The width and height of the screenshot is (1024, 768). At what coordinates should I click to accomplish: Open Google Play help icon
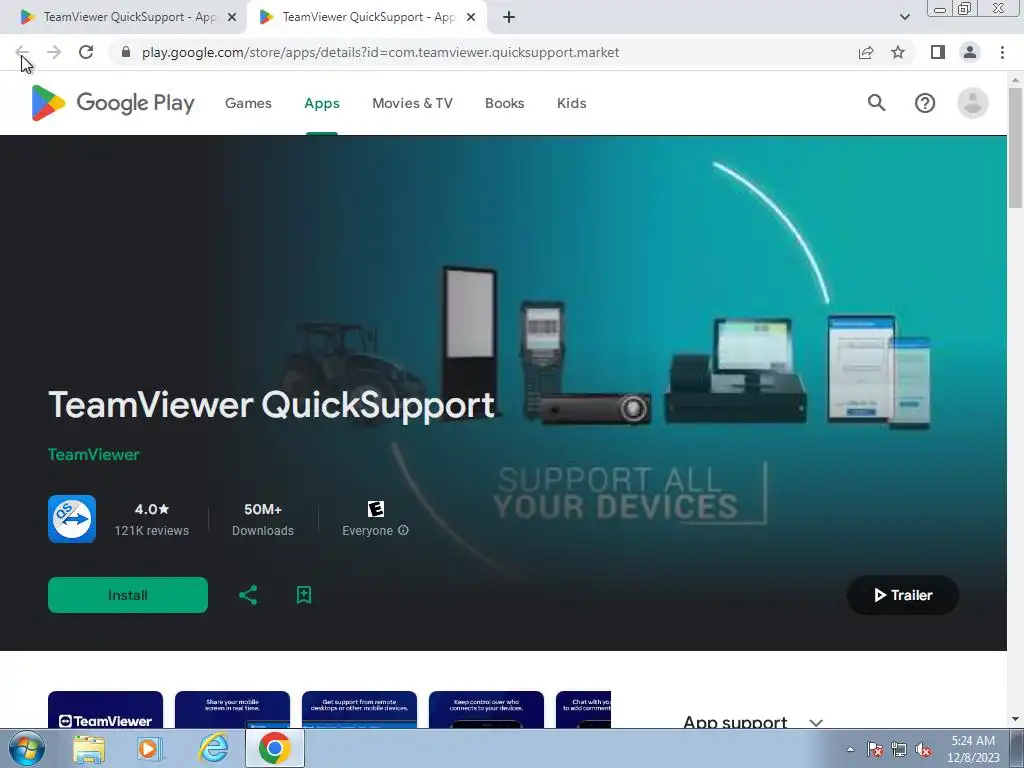[x=925, y=103]
